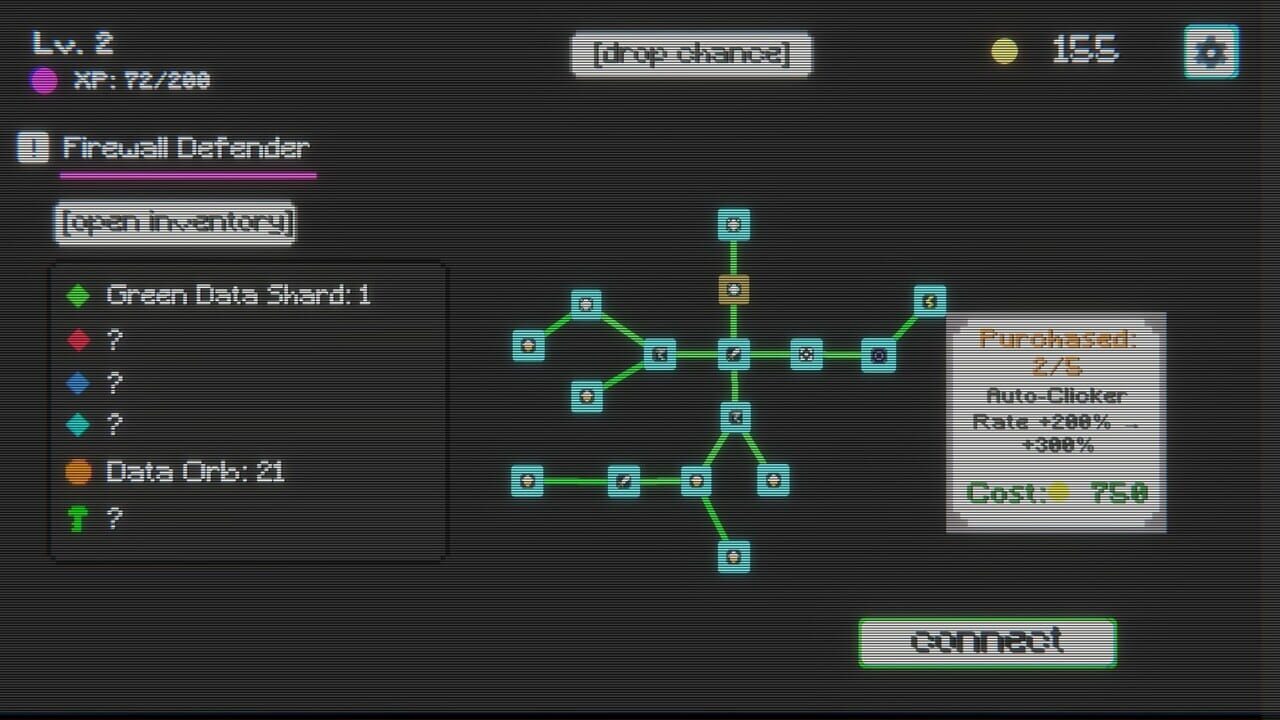Click the warning icon beside Firewall Defender

[x=33, y=146]
